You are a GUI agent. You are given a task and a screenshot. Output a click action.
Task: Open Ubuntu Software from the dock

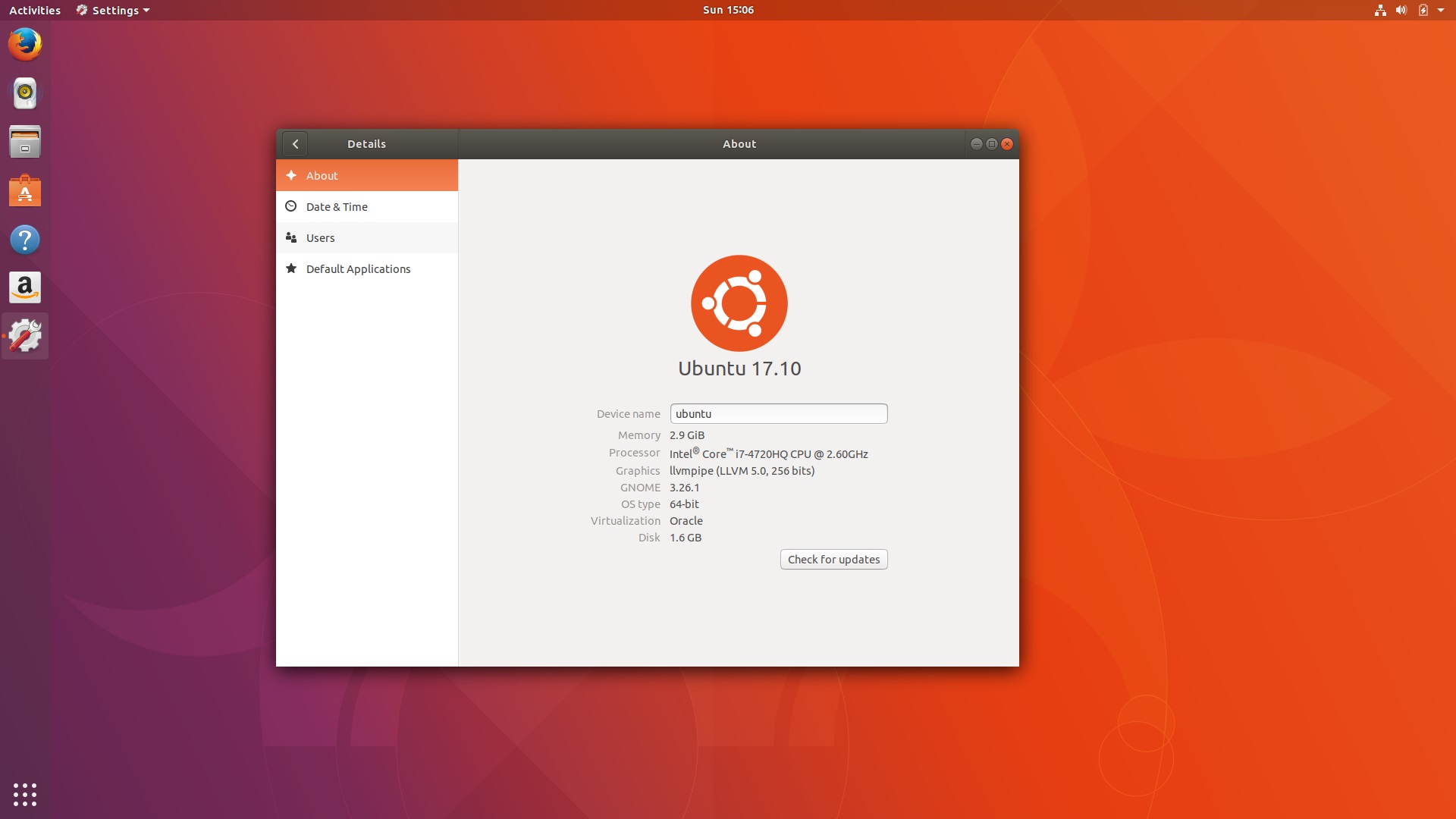25,191
